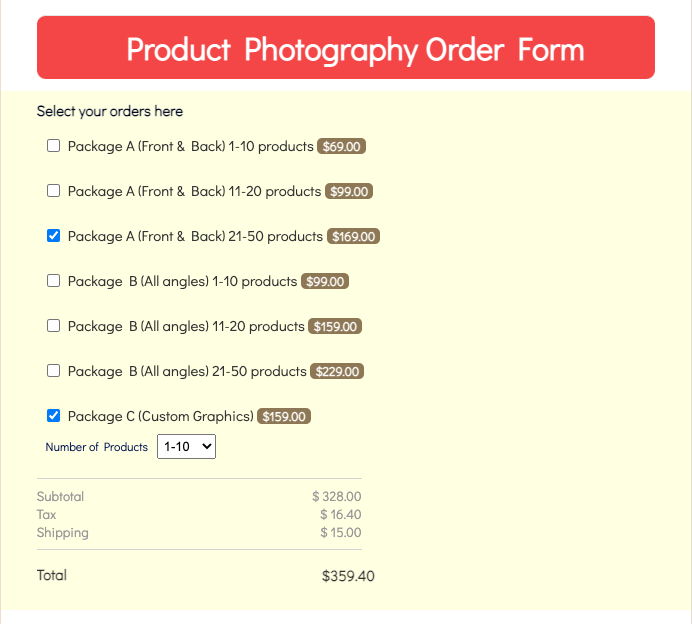
Task: Check Package A 1-10 products checkbox
Action: pos(54,146)
